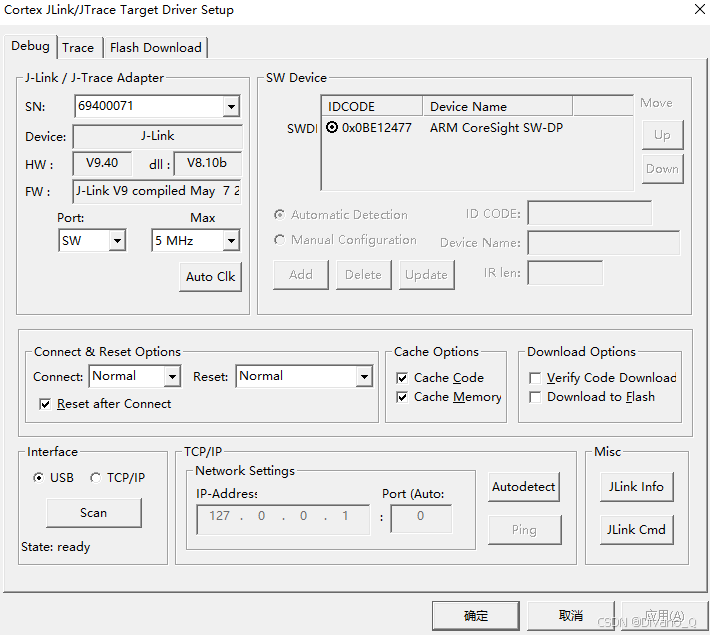Enable Download to Flash checkbox
710x635 pixels.
(535, 397)
